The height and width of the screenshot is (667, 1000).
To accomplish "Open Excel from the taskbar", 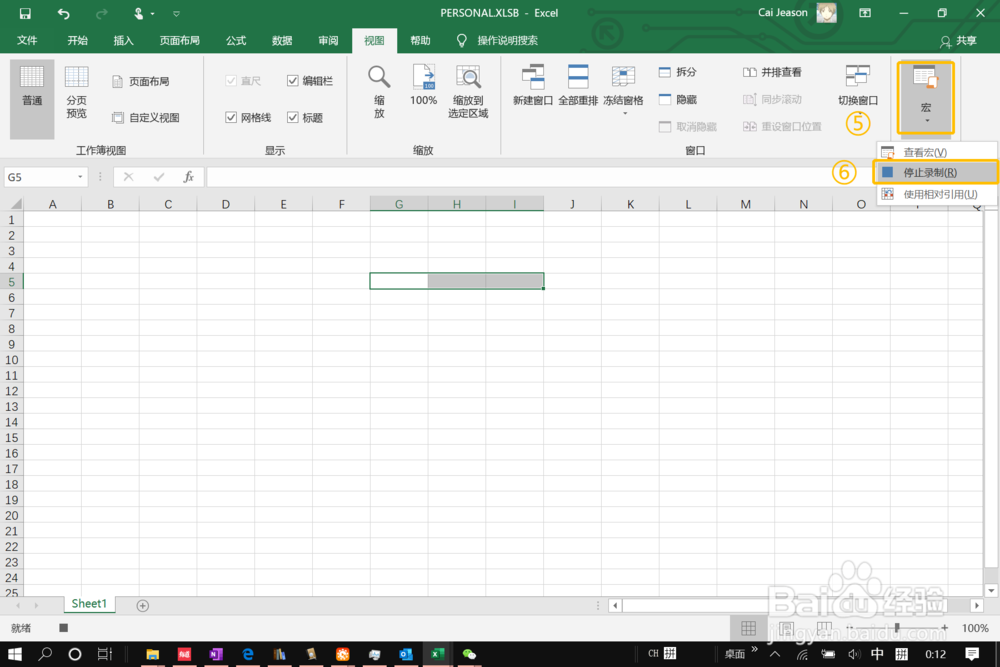I will pos(438,654).
